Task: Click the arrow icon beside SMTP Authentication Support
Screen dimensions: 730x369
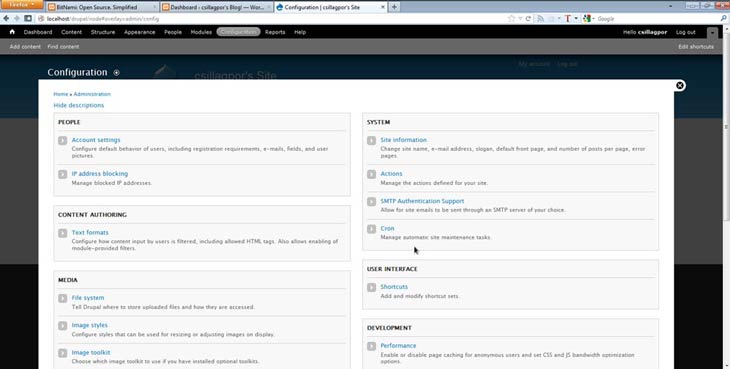Action: [x=372, y=201]
